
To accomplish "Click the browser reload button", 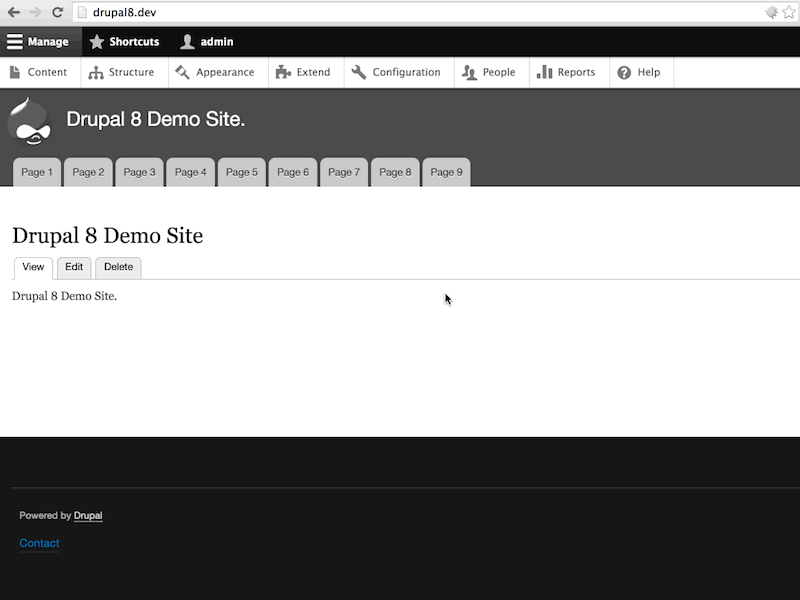I will [57, 13].
